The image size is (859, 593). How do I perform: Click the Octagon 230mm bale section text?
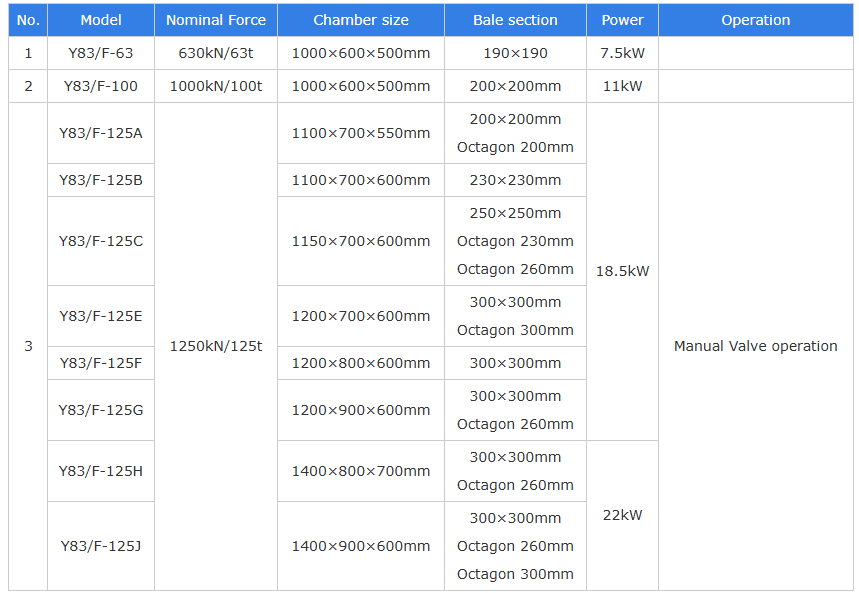515,241
